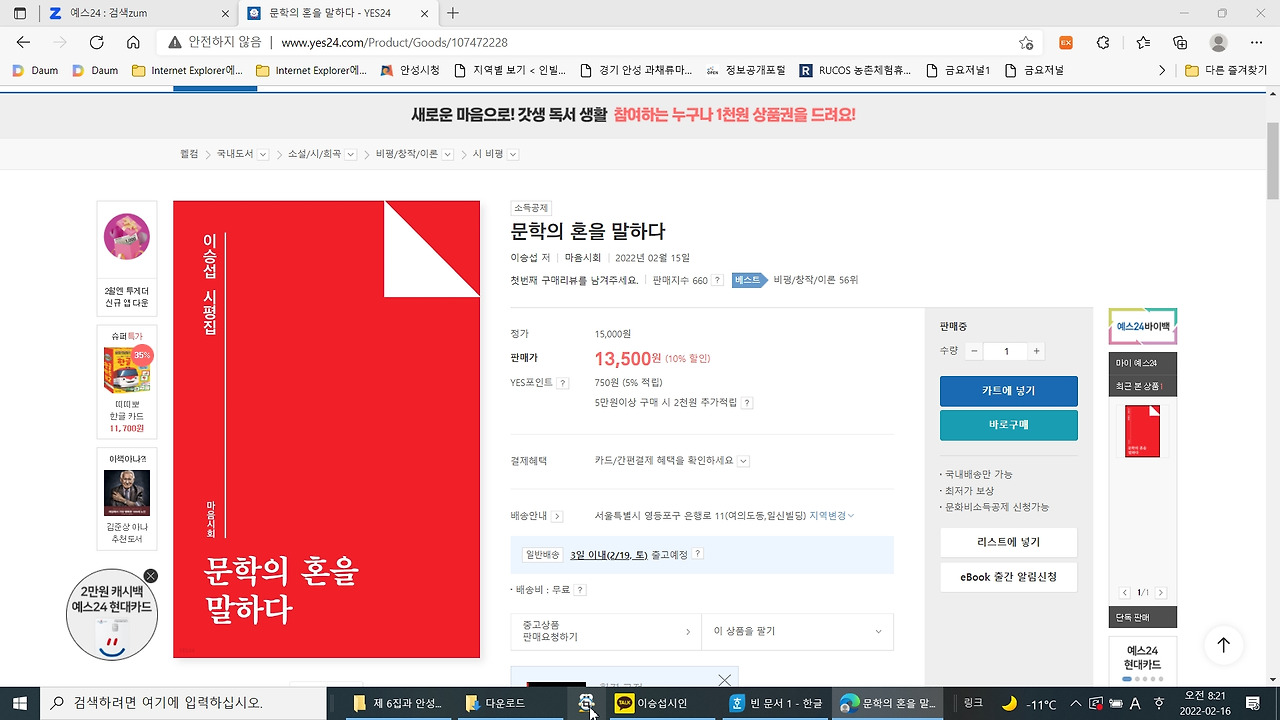This screenshot has width=1280, height=720.
Task: Increase quantity with the plus stepper
Action: (x=1036, y=351)
